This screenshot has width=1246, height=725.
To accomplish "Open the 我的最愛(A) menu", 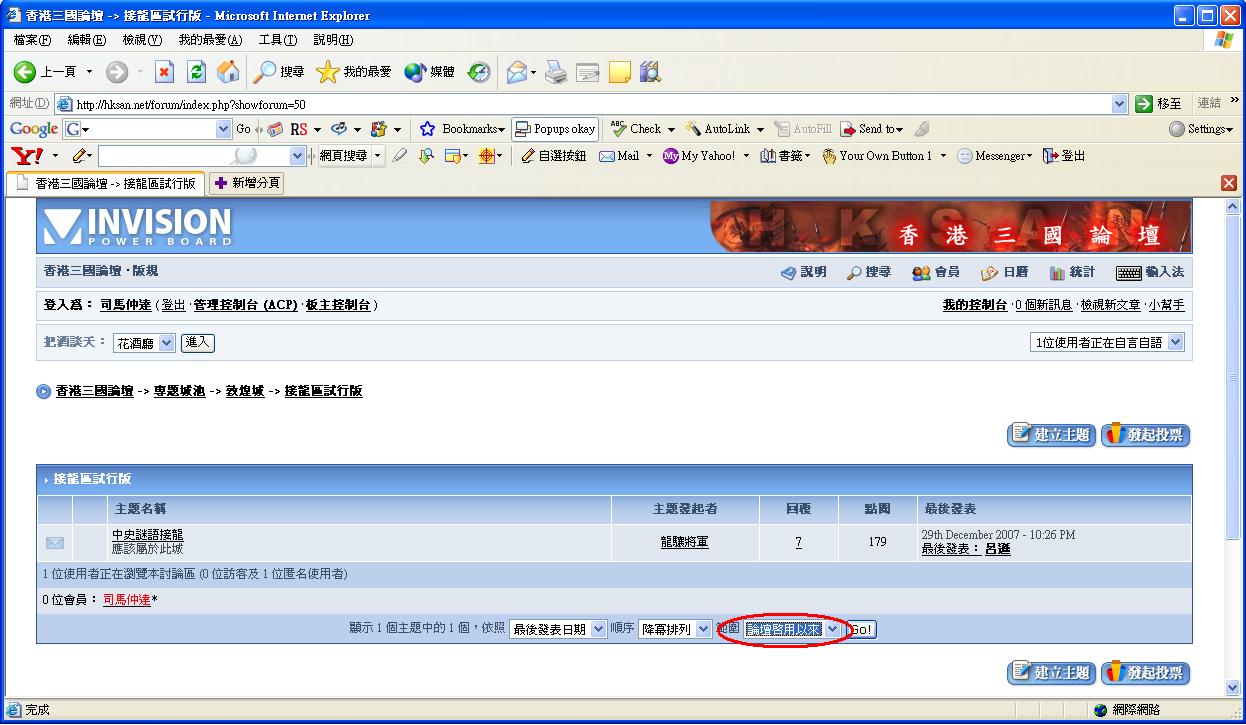I will coord(210,40).
